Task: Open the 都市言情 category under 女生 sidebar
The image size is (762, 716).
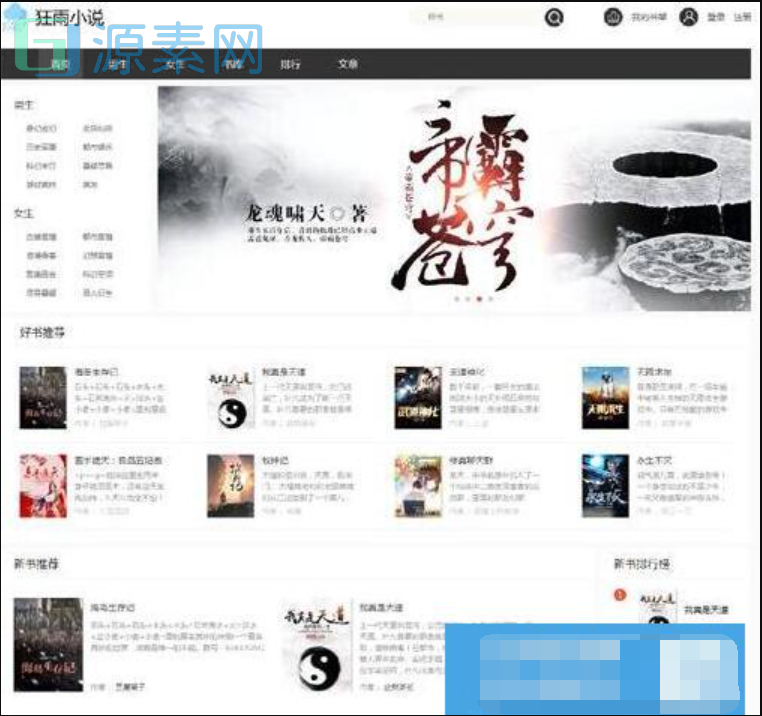Action: click(x=97, y=237)
